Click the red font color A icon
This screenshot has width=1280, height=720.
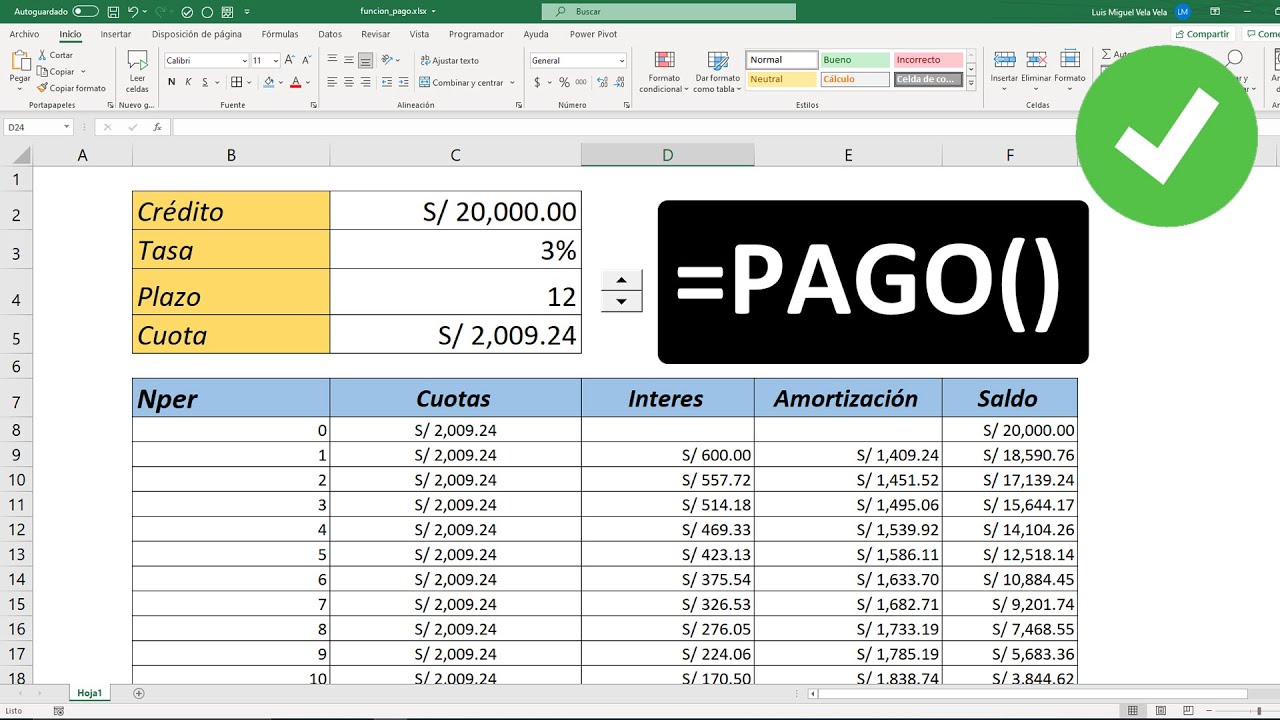point(296,82)
